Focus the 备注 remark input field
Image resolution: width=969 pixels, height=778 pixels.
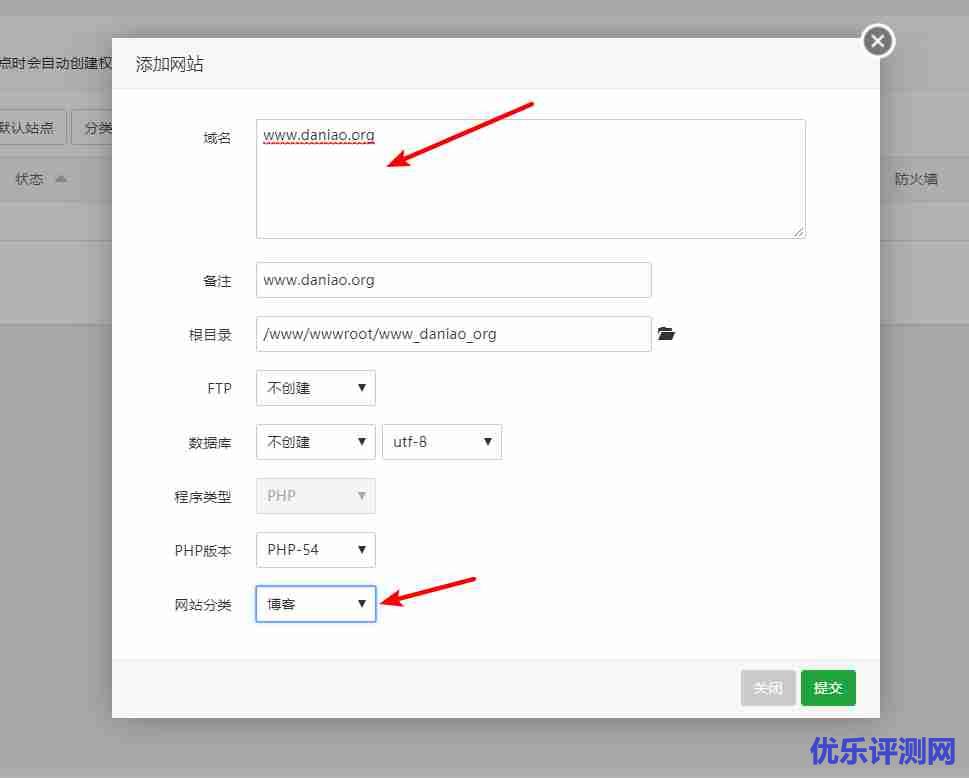(x=453, y=280)
